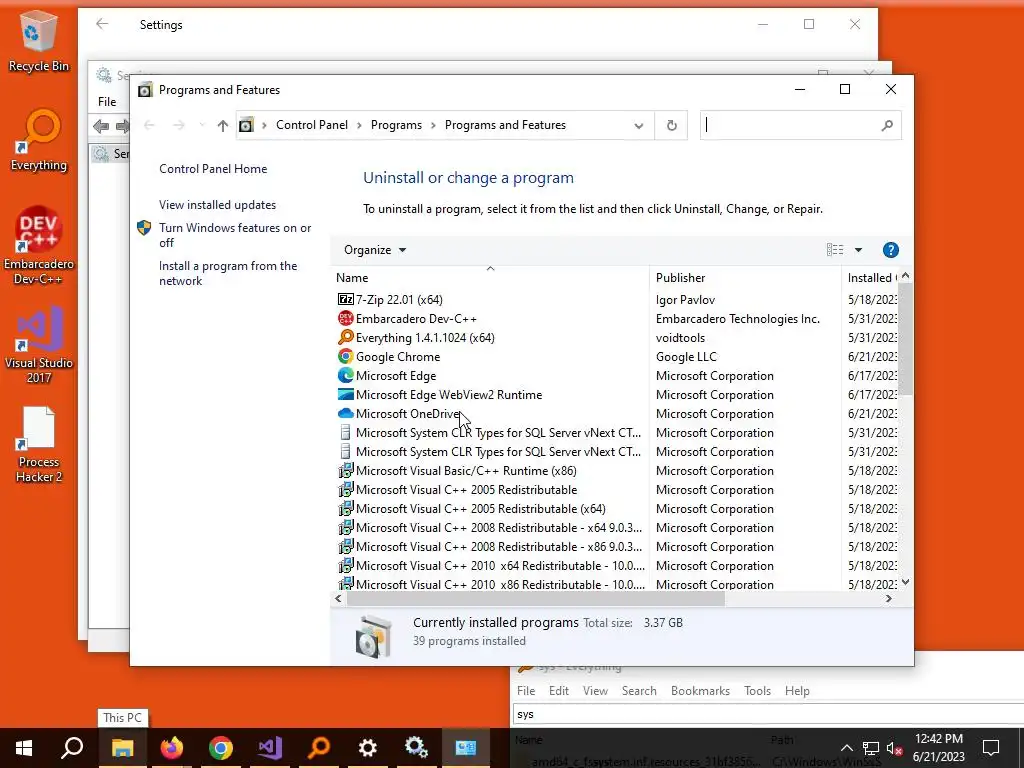This screenshot has height=768, width=1024.
Task: Open the View menu in the Everything window
Action: tap(595, 691)
